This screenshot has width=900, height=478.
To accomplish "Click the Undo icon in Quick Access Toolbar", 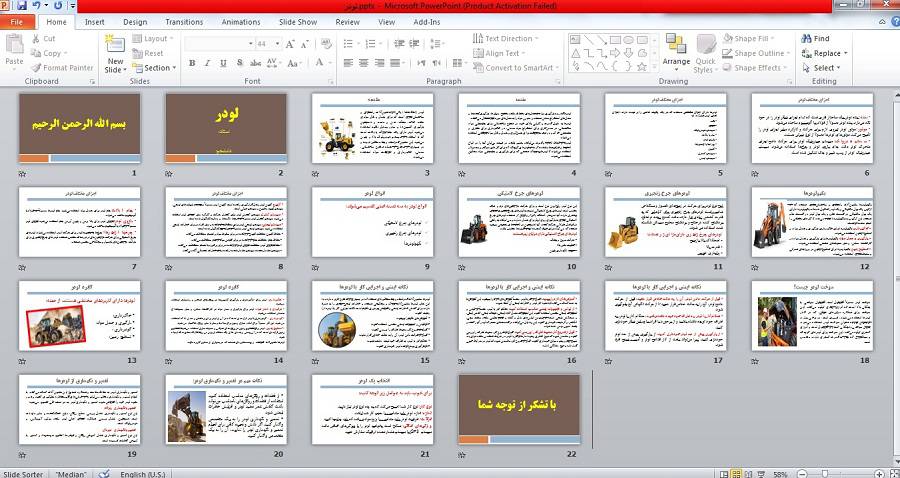I will pyautogui.click(x=37, y=6).
